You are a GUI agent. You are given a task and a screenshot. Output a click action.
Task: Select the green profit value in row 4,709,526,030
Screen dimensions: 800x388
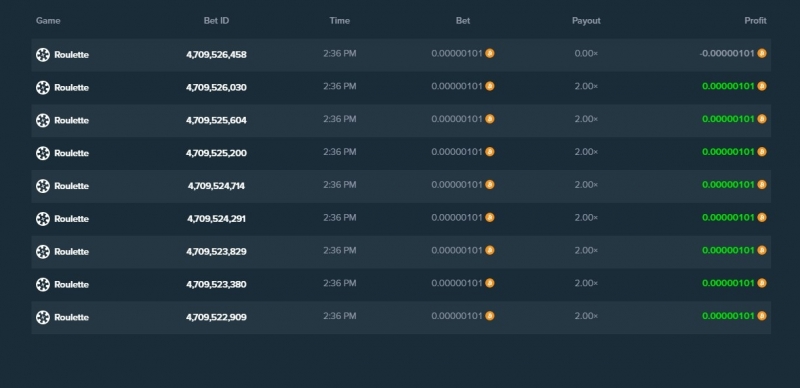[x=728, y=86]
